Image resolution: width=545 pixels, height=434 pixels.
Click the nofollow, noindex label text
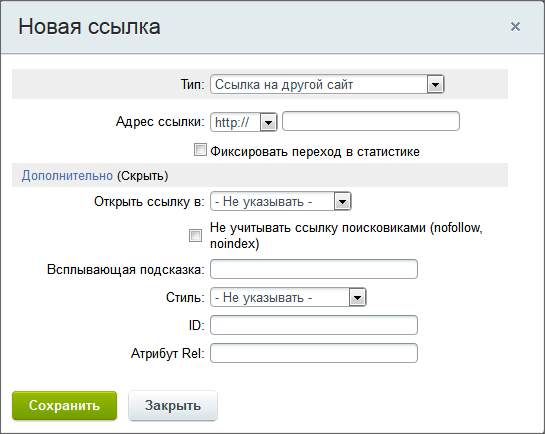[x=346, y=236]
